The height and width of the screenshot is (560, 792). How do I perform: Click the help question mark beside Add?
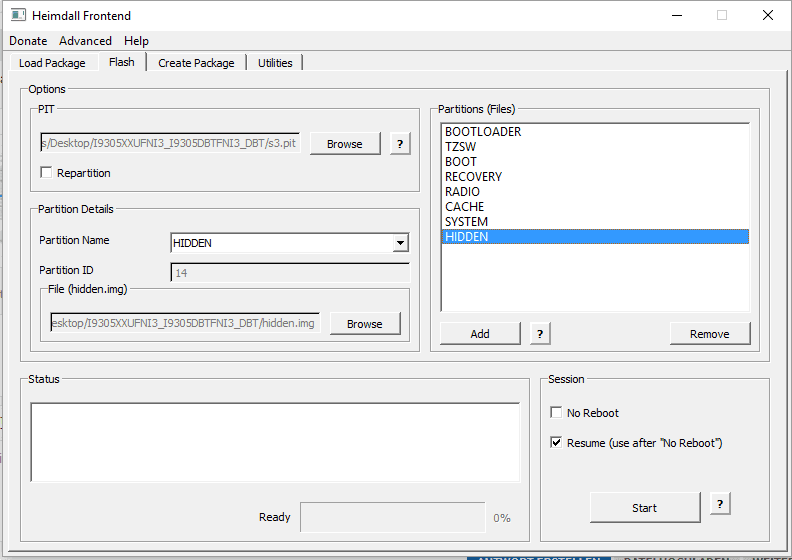tap(540, 334)
